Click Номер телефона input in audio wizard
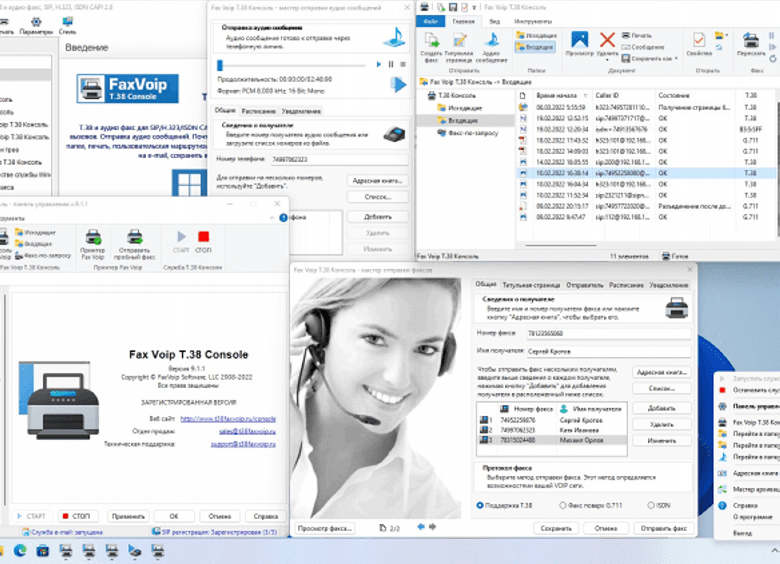This screenshot has width=780, height=564. click(339, 159)
